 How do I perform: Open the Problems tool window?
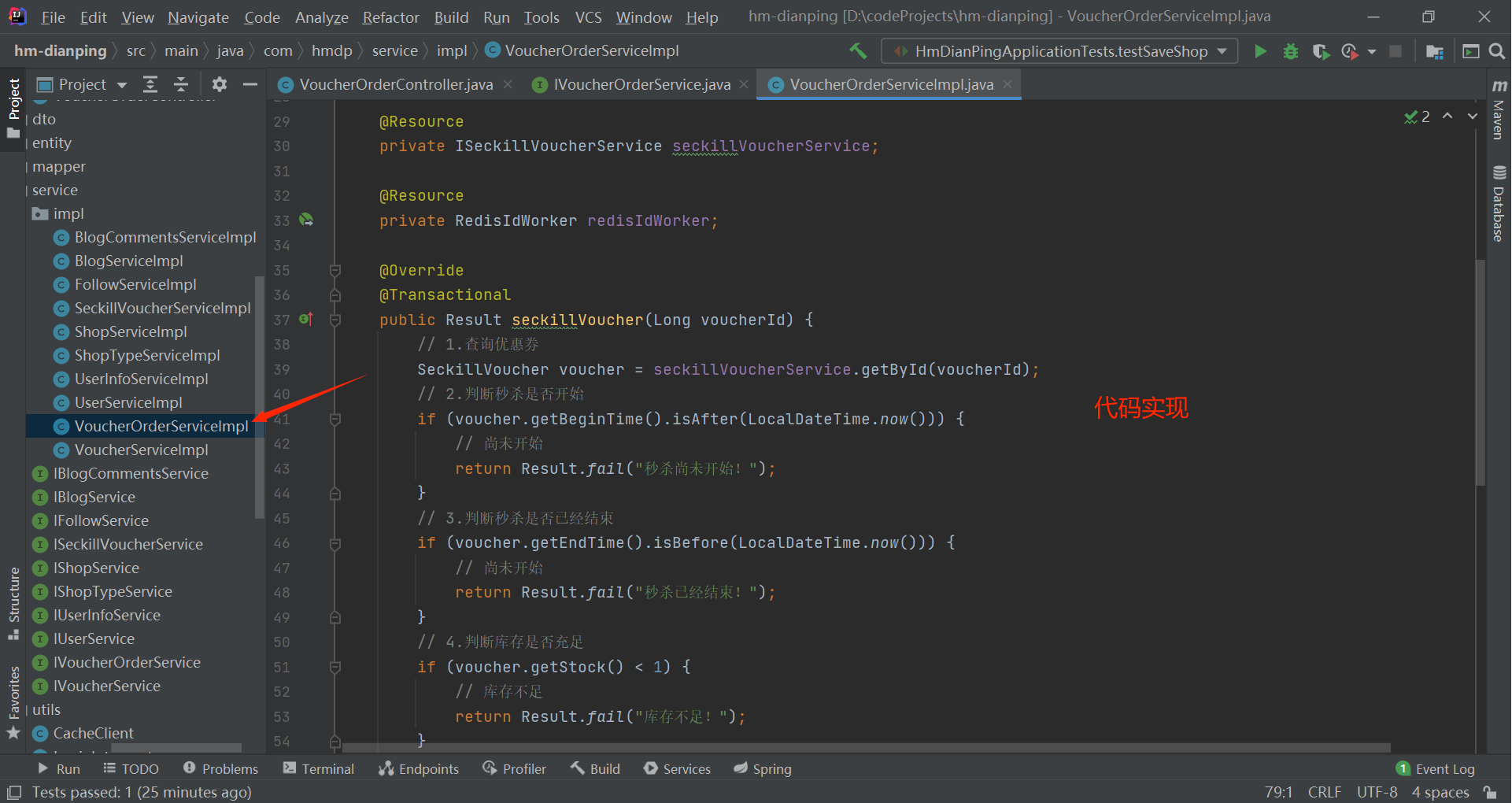click(220, 768)
